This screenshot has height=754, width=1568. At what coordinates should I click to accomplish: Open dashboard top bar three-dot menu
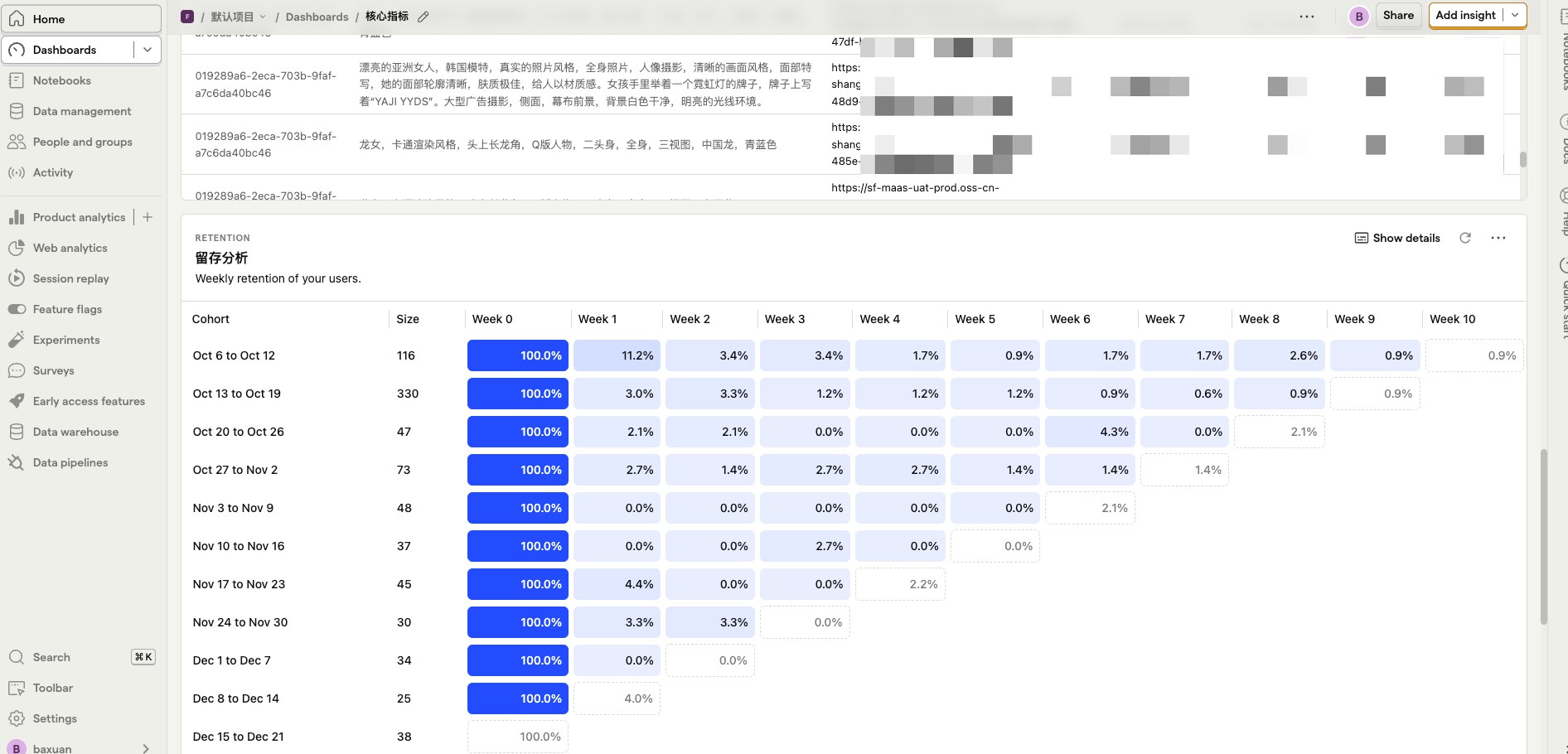(x=1307, y=16)
